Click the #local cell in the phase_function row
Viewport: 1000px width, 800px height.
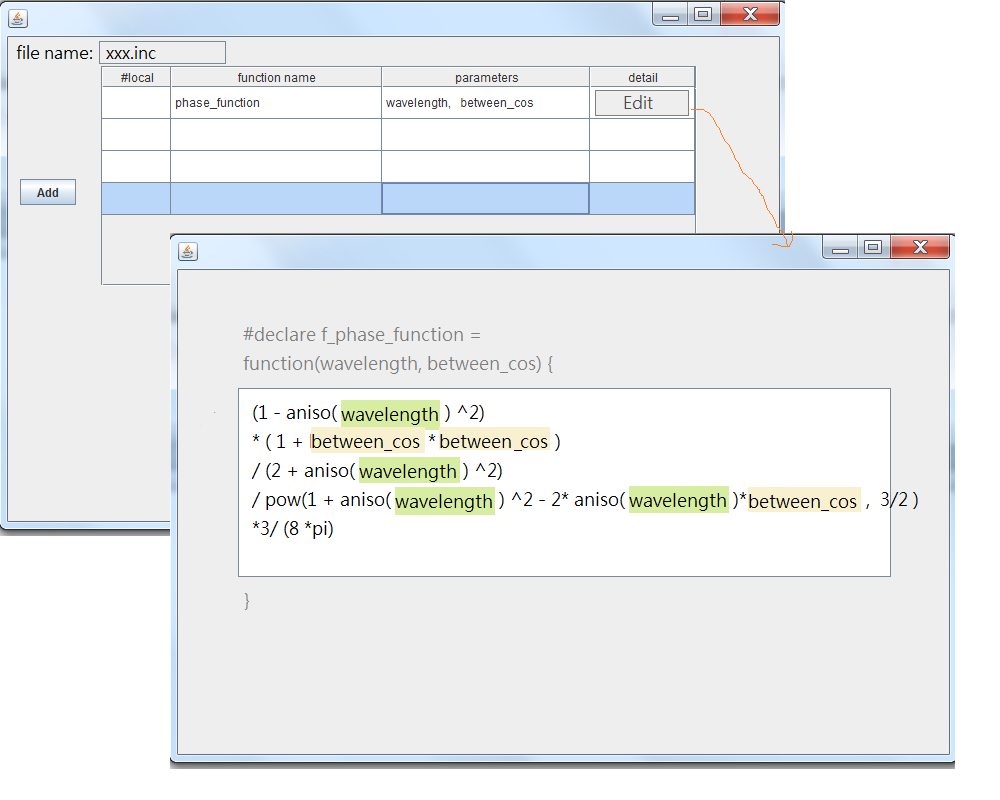click(x=136, y=103)
